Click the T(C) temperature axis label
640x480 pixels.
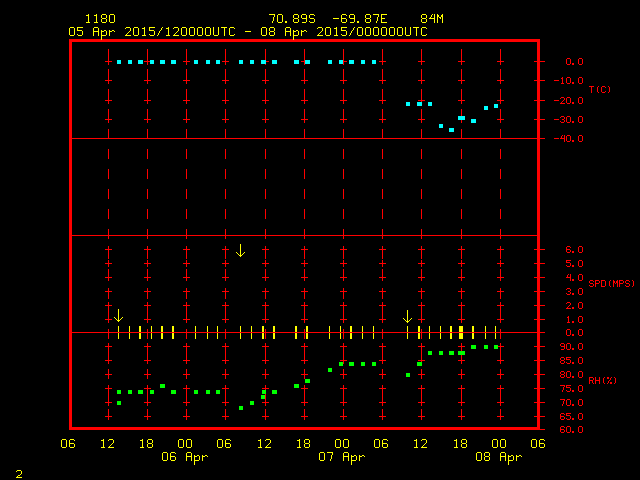point(599,90)
